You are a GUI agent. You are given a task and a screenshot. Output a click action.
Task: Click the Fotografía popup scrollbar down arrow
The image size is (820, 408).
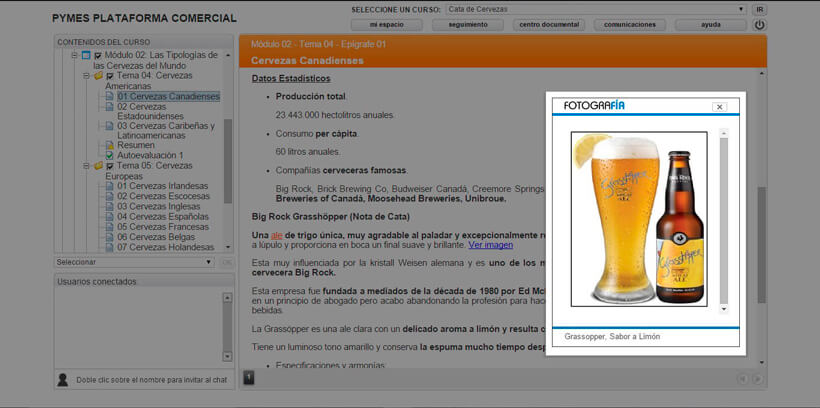click(x=724, y=309)
